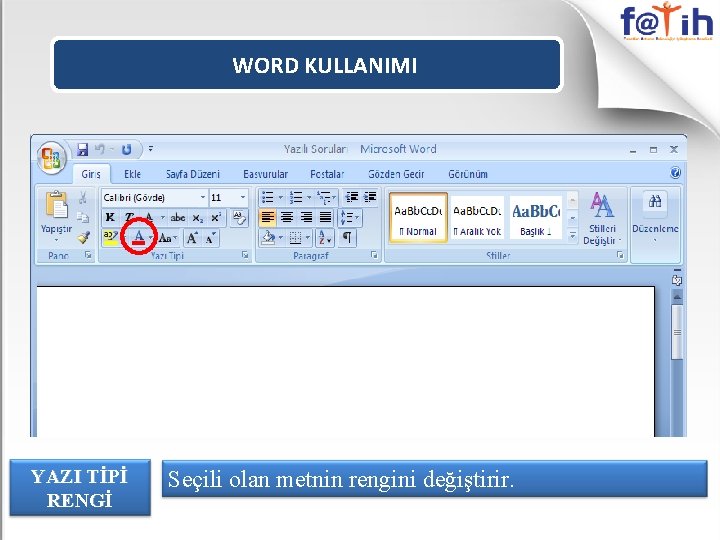Click the Copy icon

click(x=83, y=217)
